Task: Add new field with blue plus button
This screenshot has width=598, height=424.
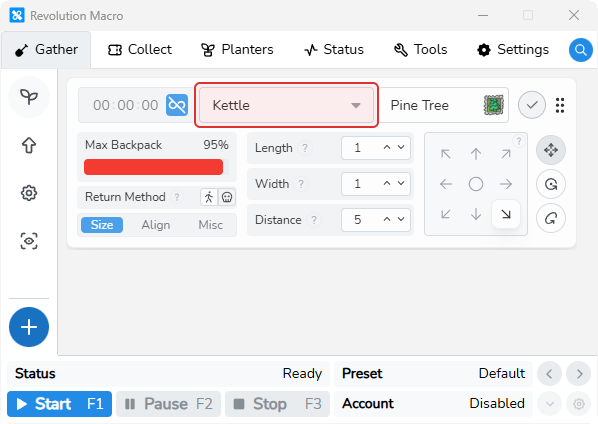Action: pyautogui.click(x=29, y=327)
